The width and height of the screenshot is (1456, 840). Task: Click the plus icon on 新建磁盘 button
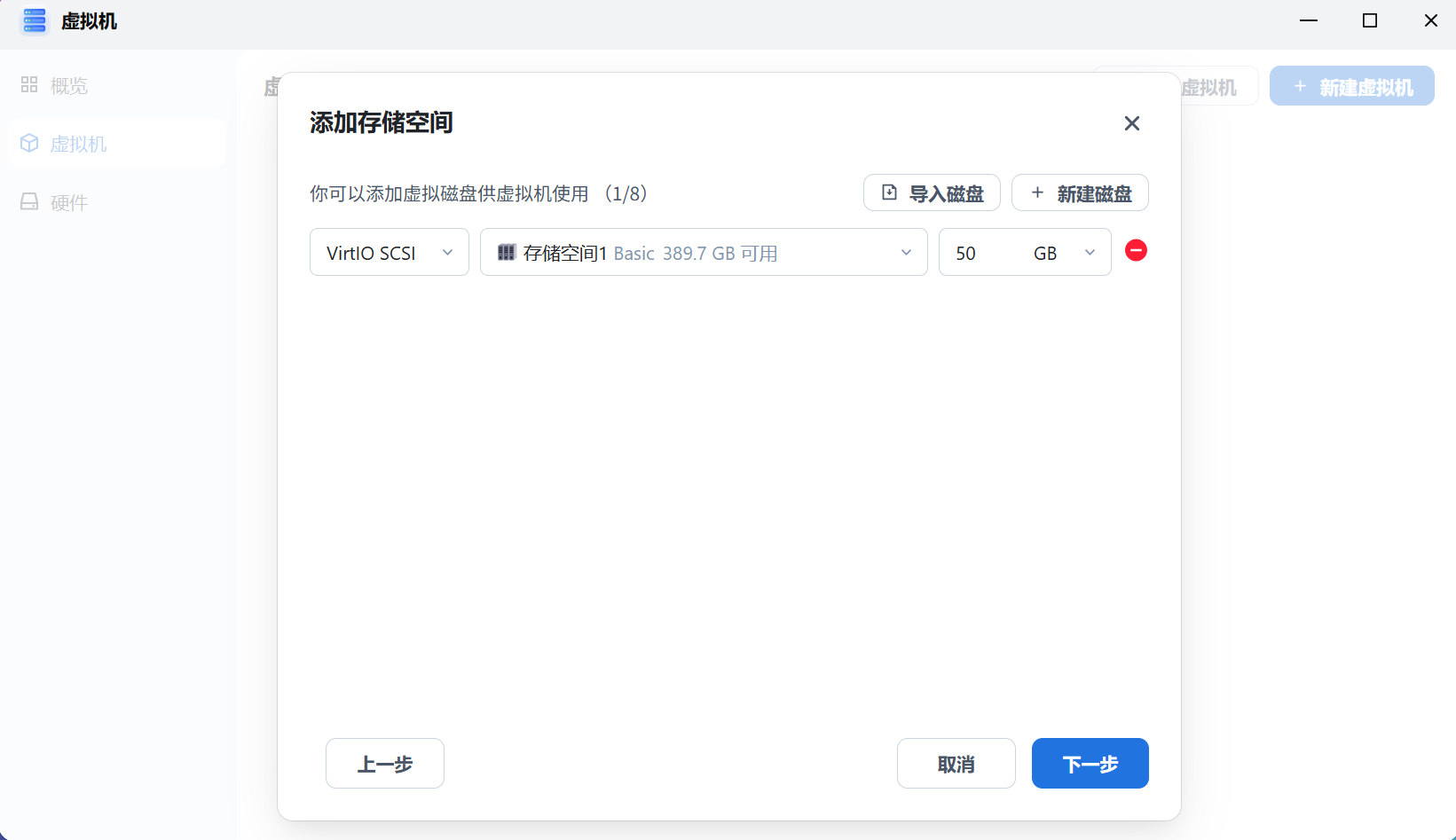(x=1037, y=192)
